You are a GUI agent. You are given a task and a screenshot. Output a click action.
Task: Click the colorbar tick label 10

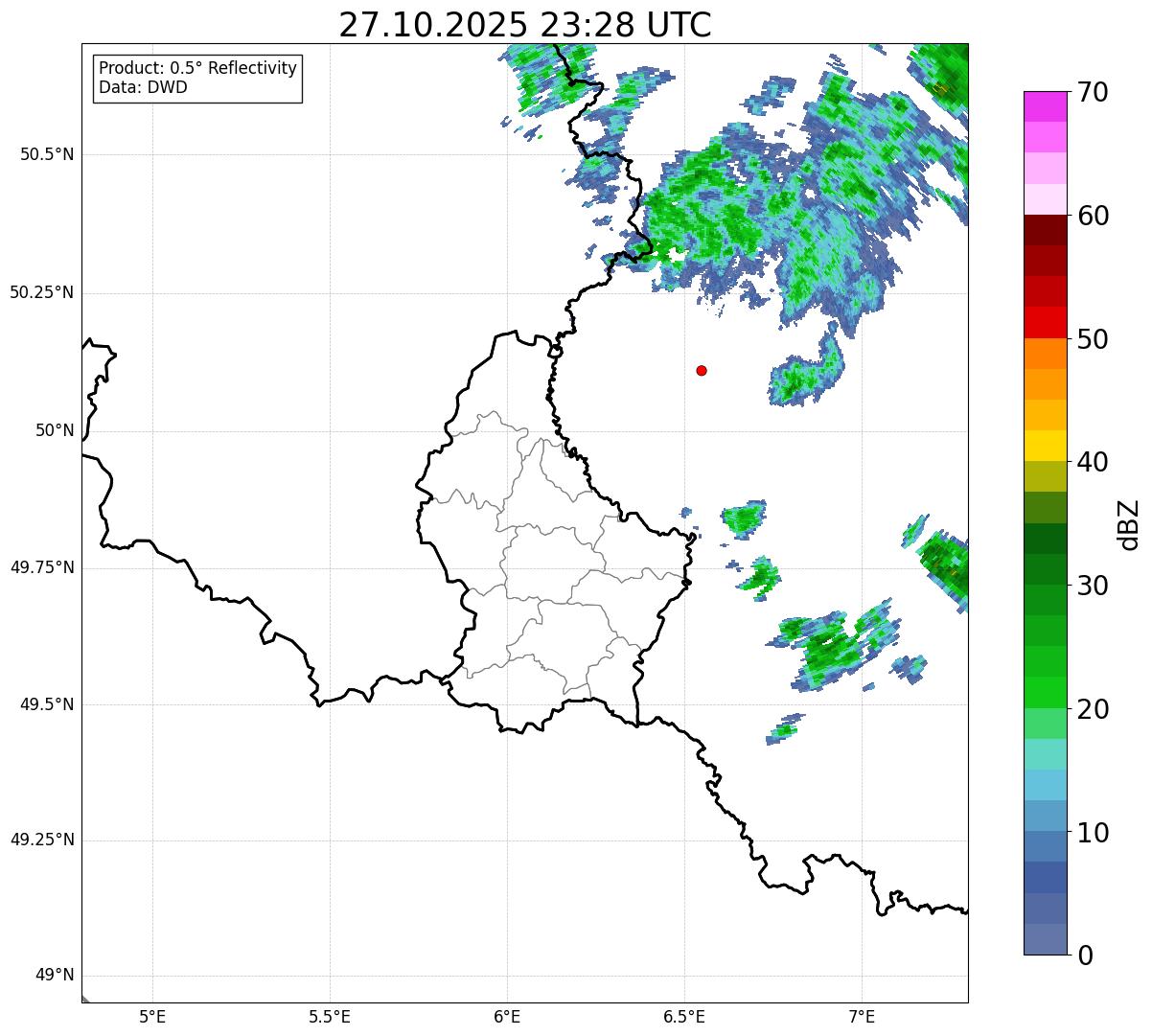tap(1093, 832)
